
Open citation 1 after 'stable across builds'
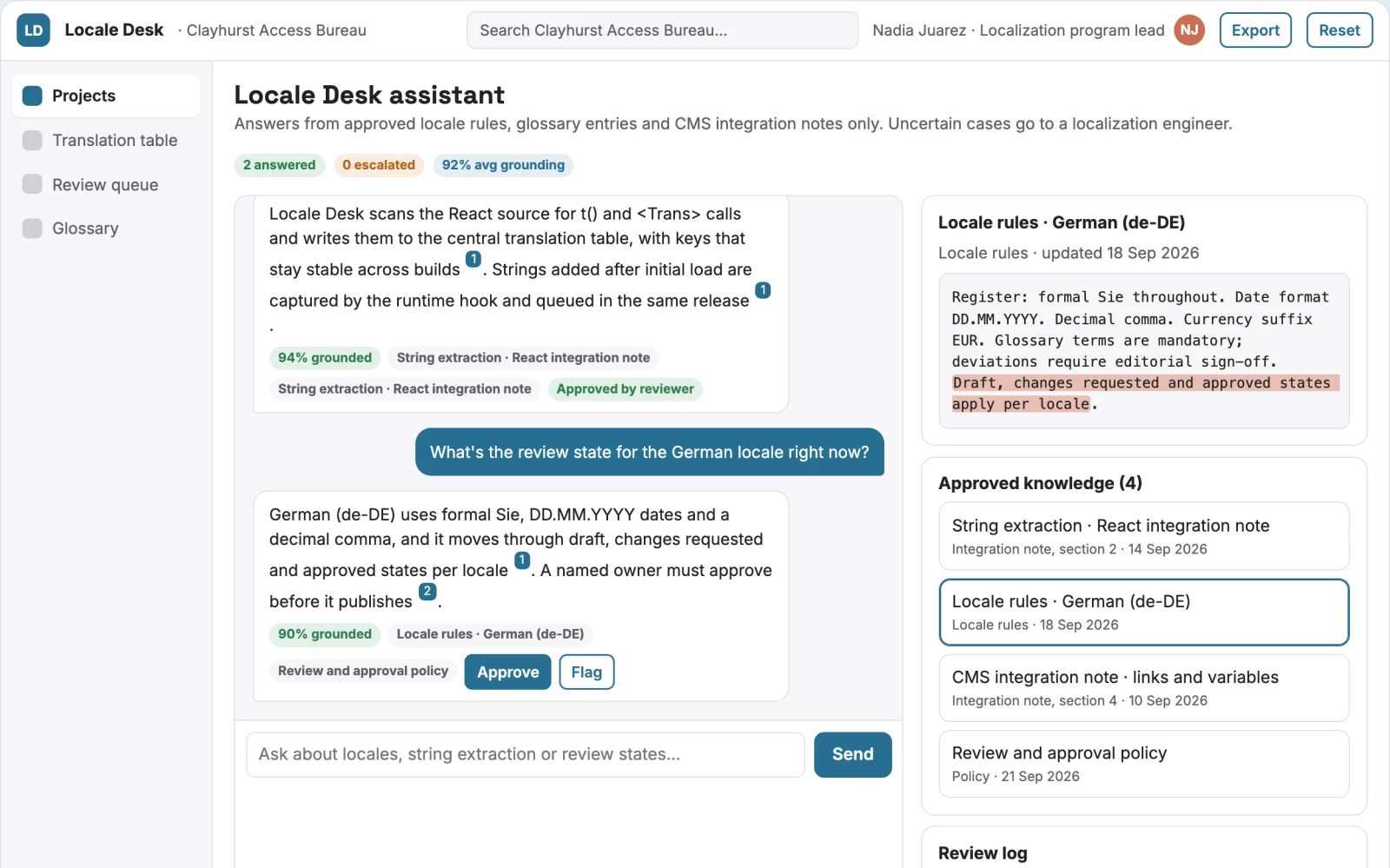(473, 259)
